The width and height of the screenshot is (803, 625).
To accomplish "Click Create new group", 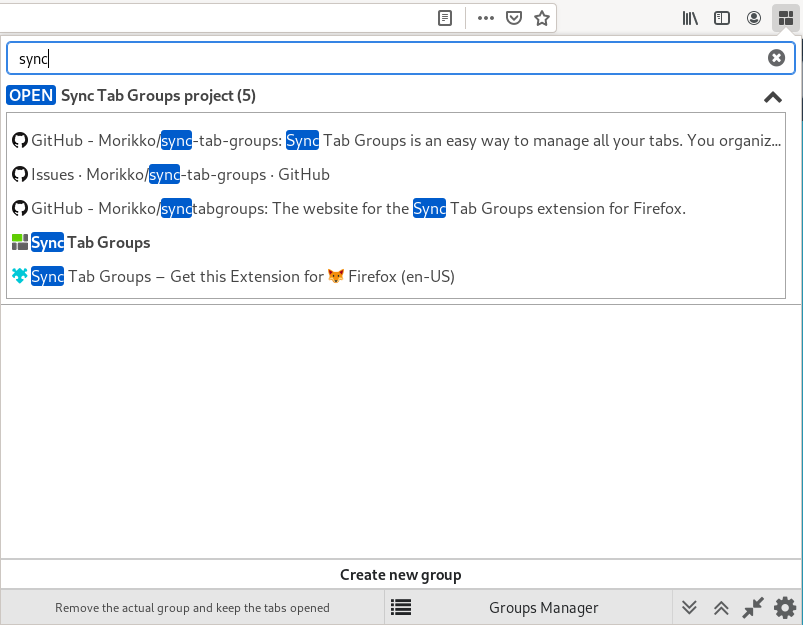I will pos(401,575).
